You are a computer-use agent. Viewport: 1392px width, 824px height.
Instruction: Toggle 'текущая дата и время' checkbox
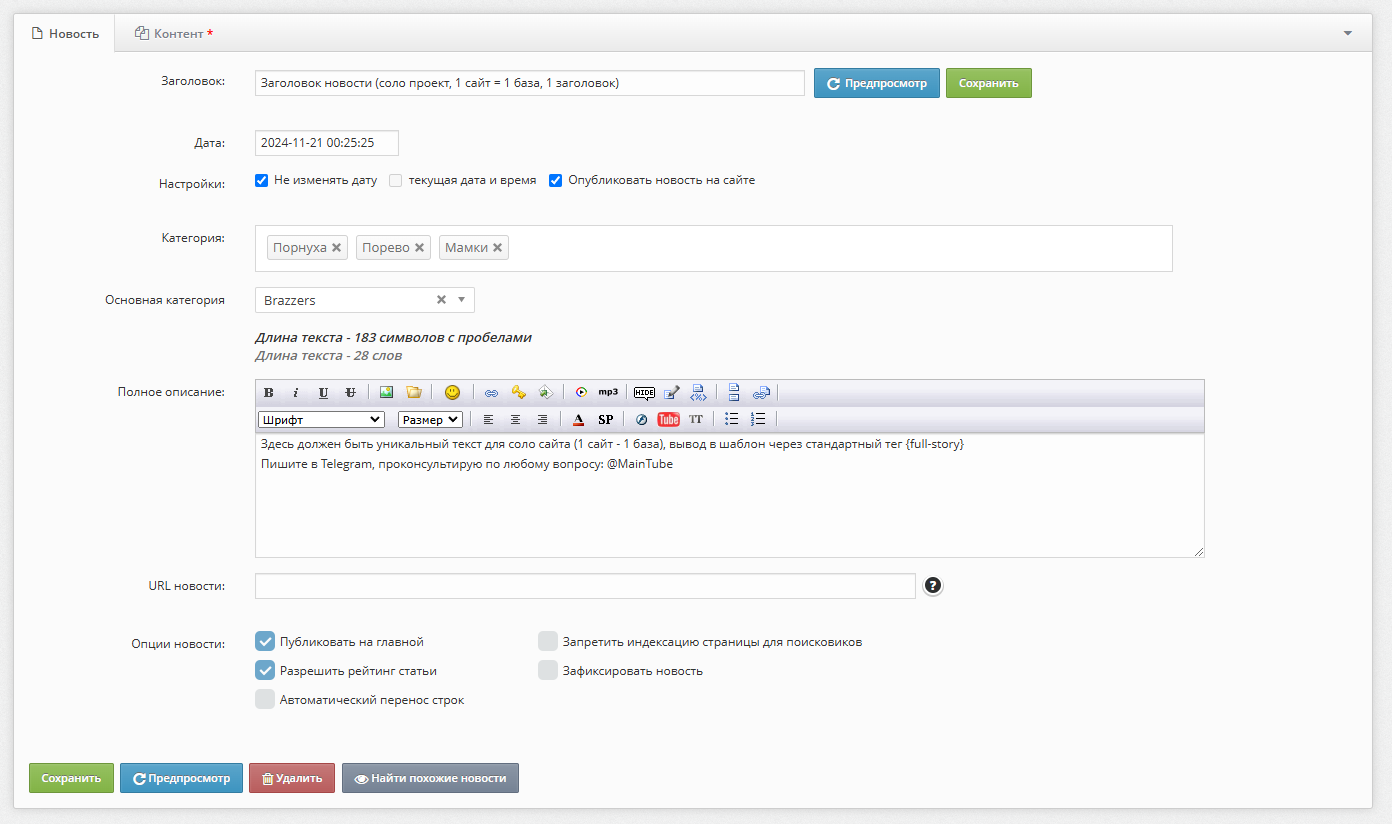coord(396,180)
